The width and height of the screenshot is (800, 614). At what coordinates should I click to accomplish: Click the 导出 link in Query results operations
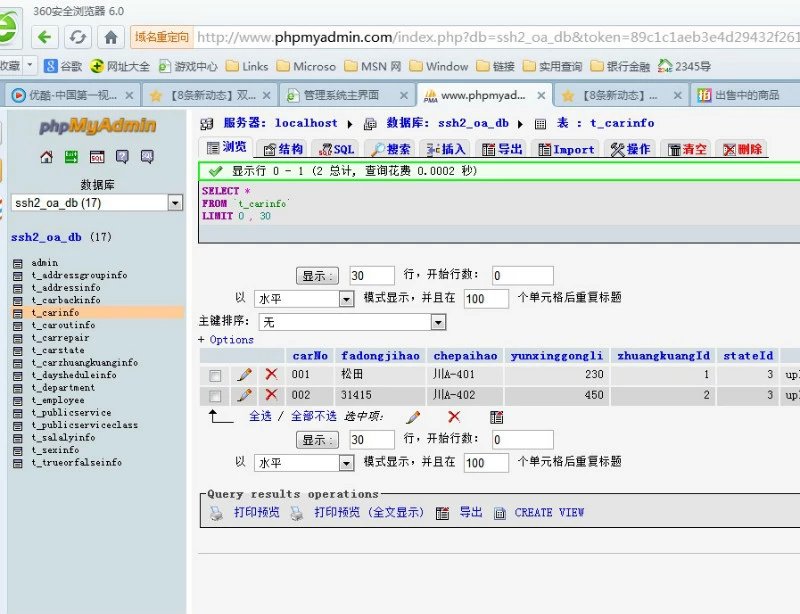click(471, 512)
